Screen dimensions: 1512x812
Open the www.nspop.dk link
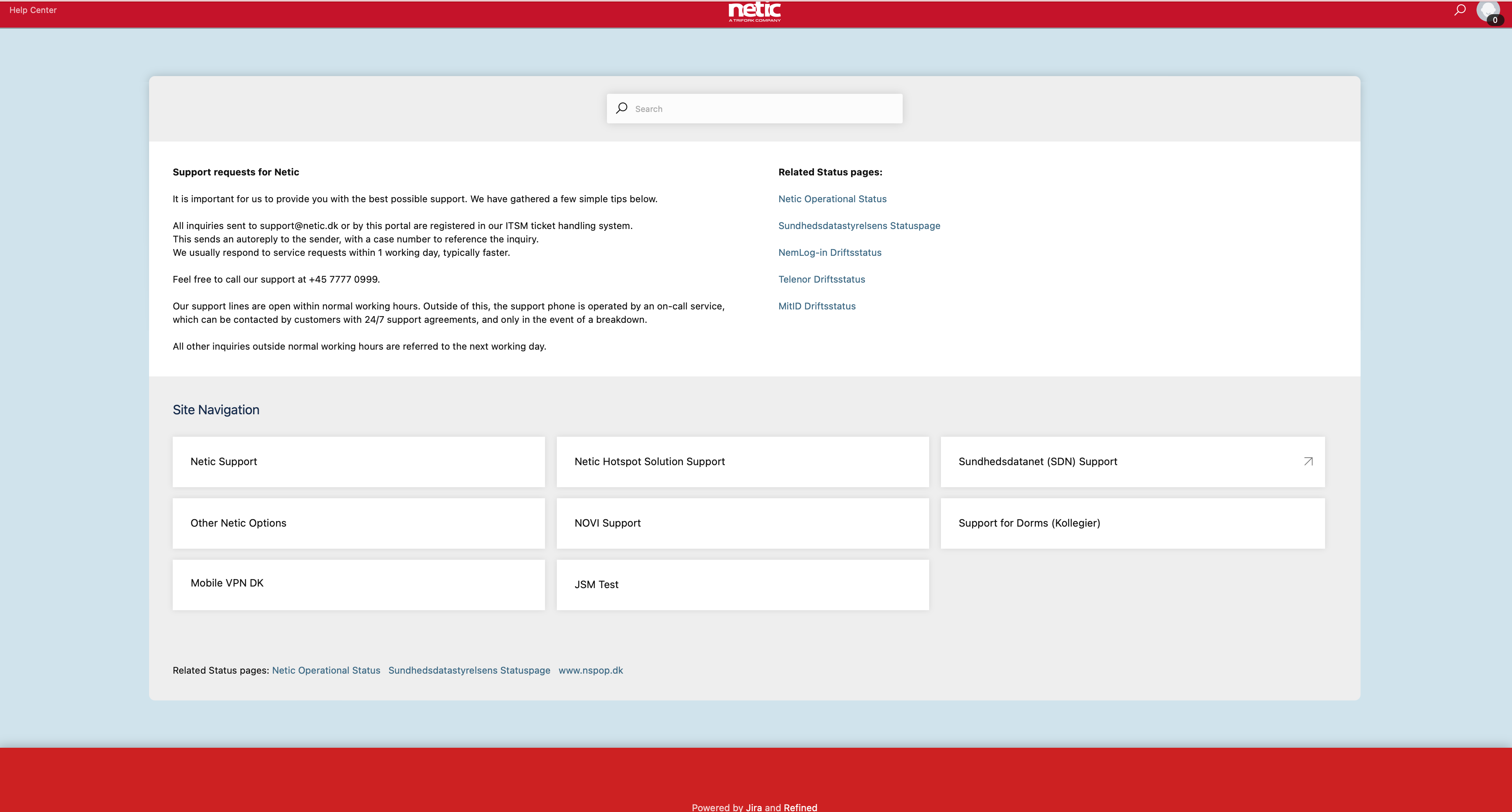tap(590, 670)
